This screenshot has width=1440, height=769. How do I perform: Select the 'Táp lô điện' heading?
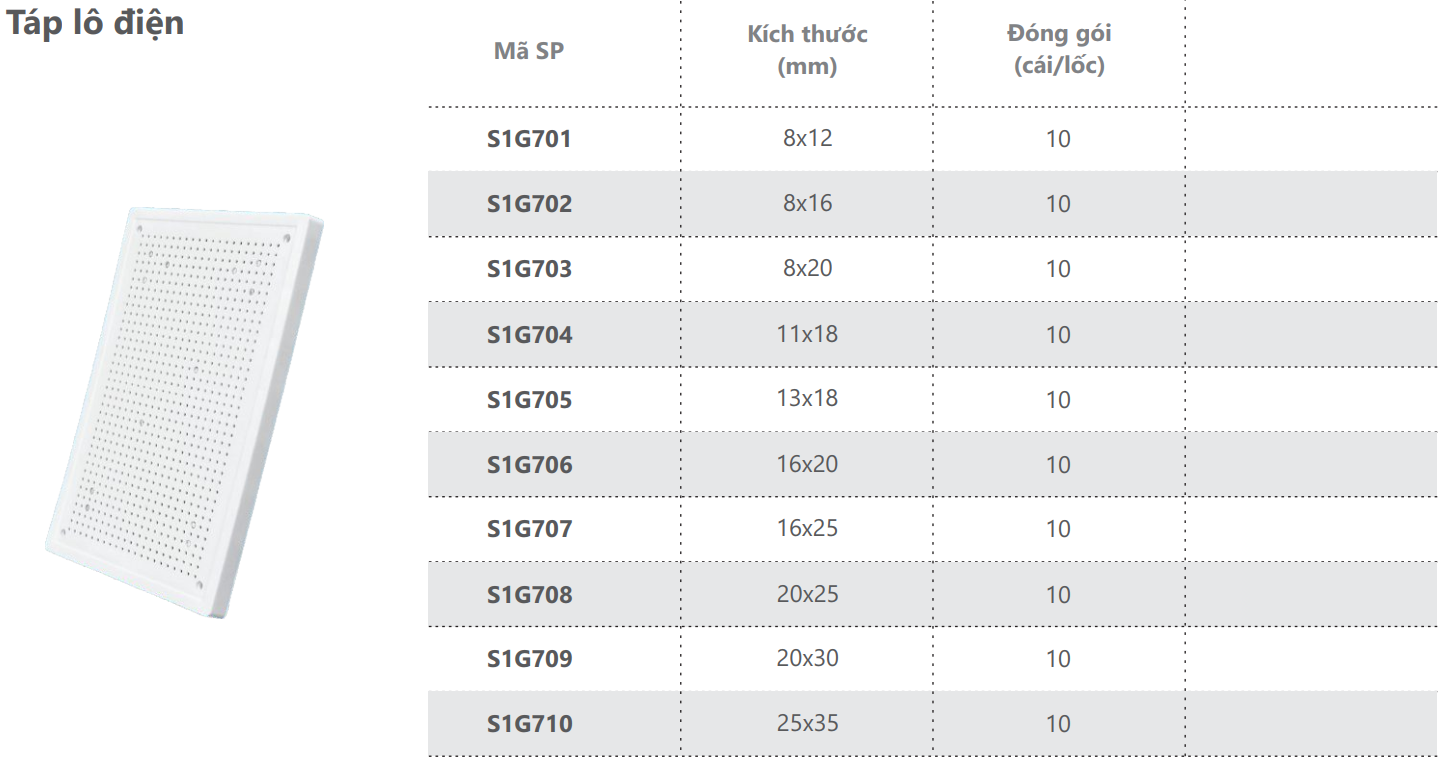(x=96, y=22)
